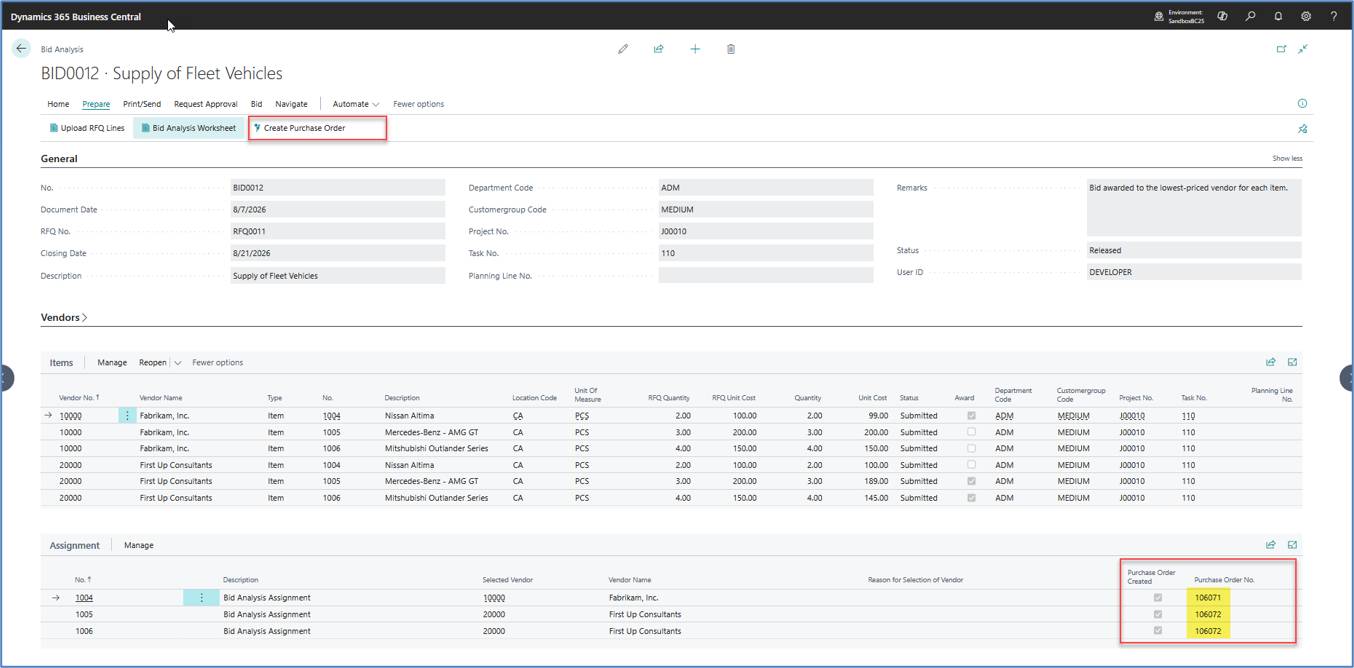Click the Bid Analysis breadcrumb
Viewport: 1354px width, 668px height.
pos(62,49)
